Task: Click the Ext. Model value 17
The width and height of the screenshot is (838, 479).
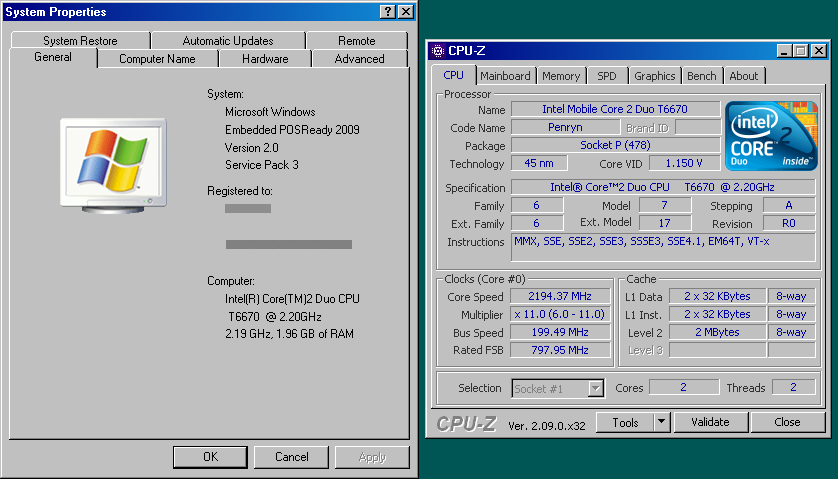Action: click(665, 223)
